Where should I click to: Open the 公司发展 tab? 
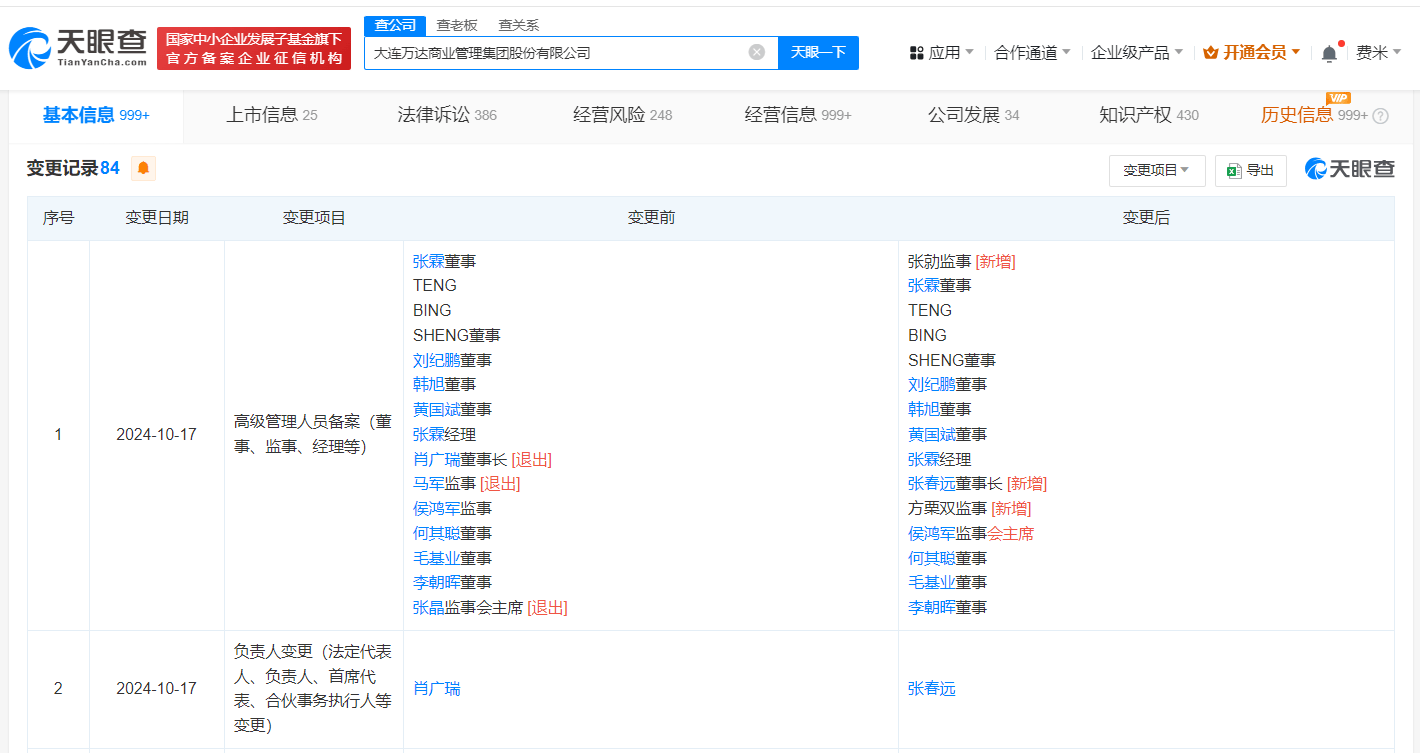(x=973, y=115)
